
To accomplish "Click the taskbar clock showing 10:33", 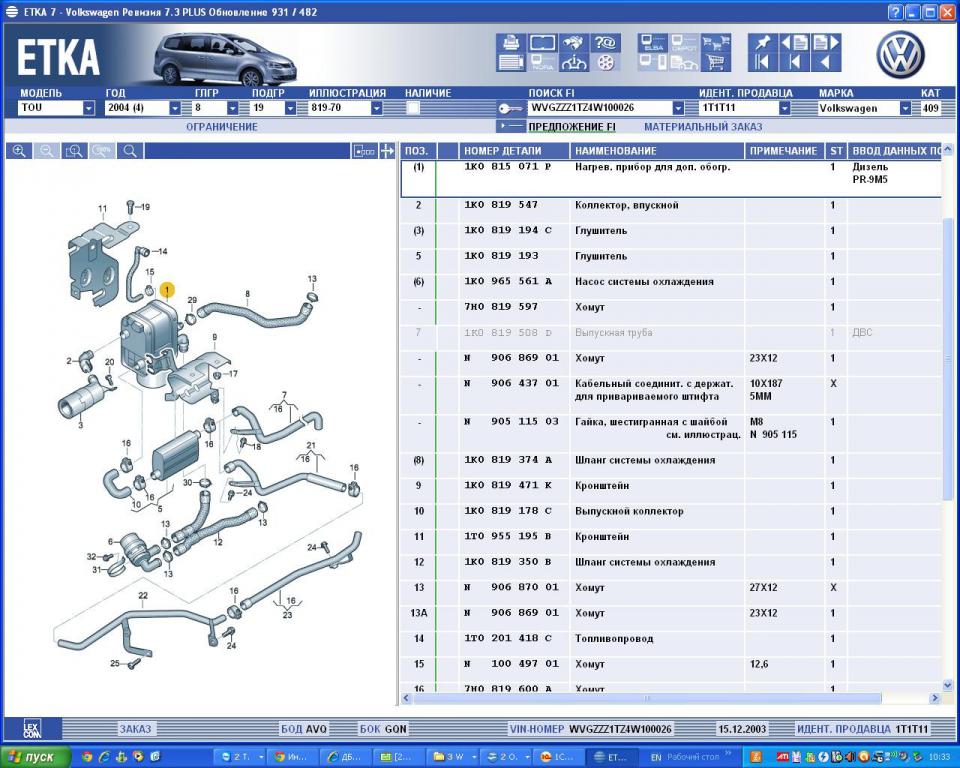I will click(x=939, y=757).
